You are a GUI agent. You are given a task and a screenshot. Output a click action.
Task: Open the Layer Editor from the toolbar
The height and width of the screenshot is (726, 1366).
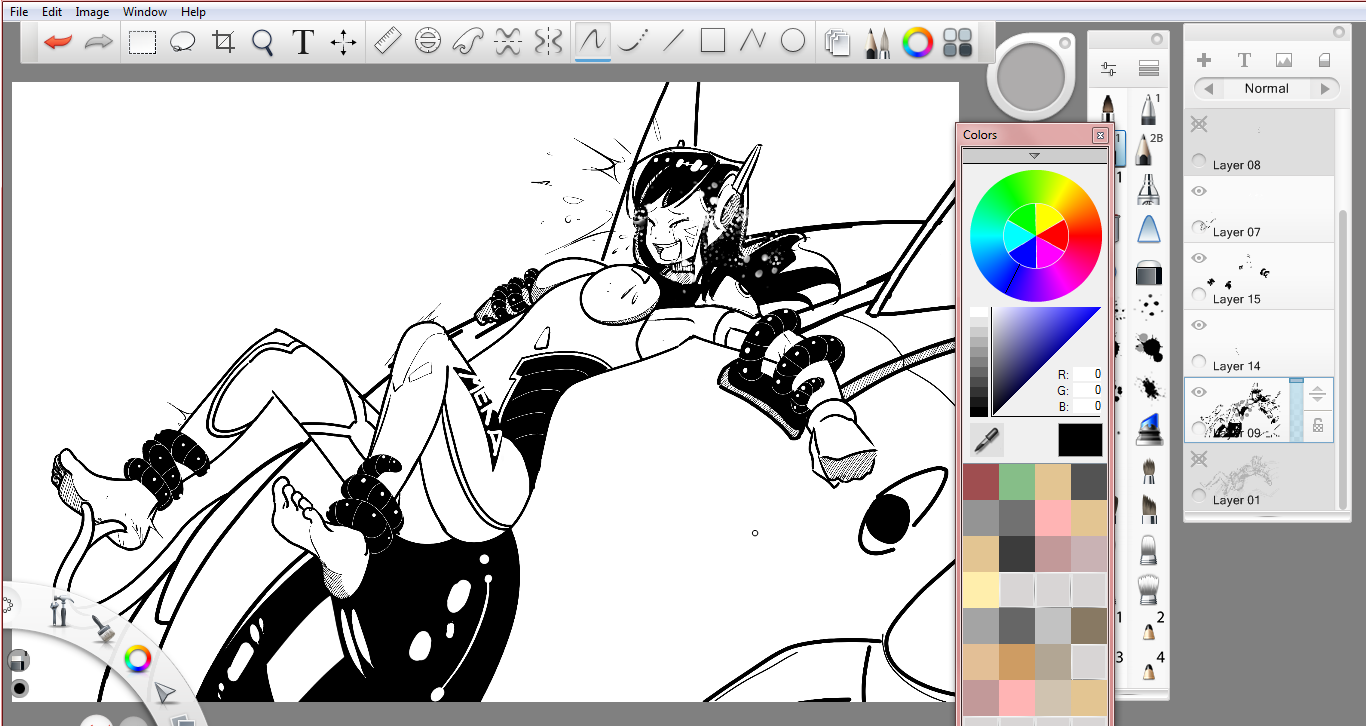[837, 42]
